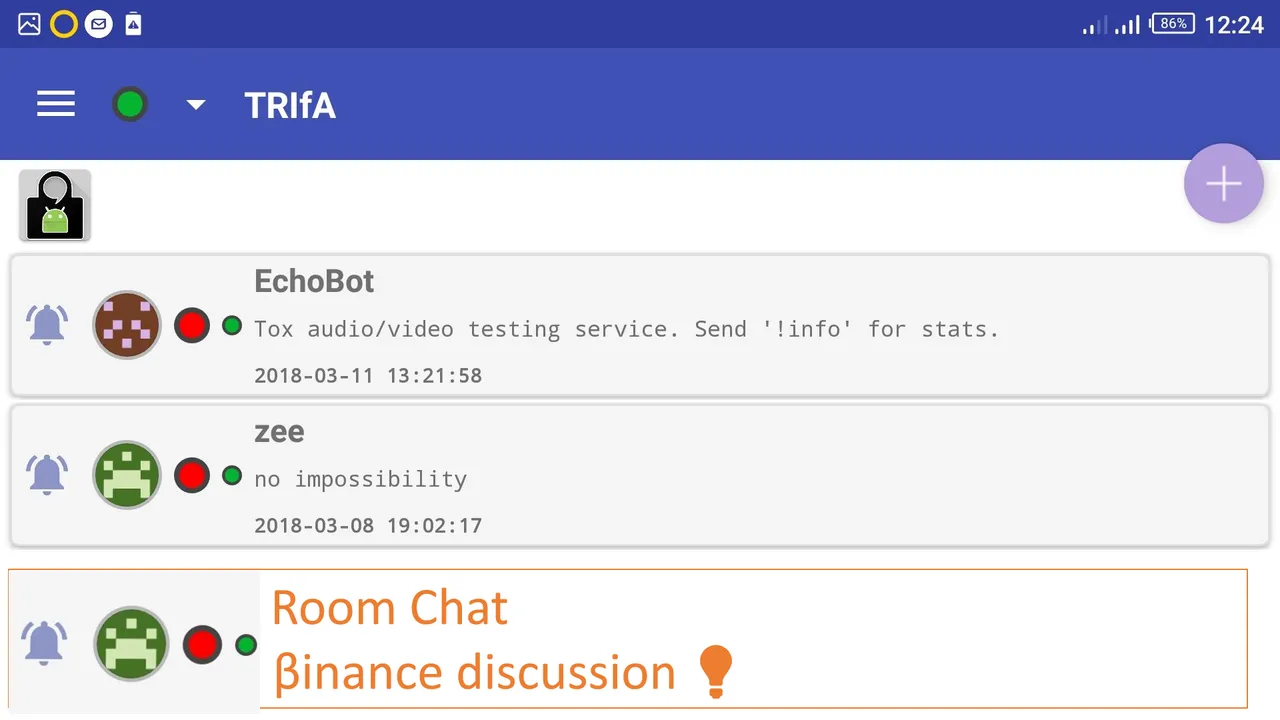Open own profile lock avatar icon
This screenshot has height=720, width=1280.
(55, 205)
